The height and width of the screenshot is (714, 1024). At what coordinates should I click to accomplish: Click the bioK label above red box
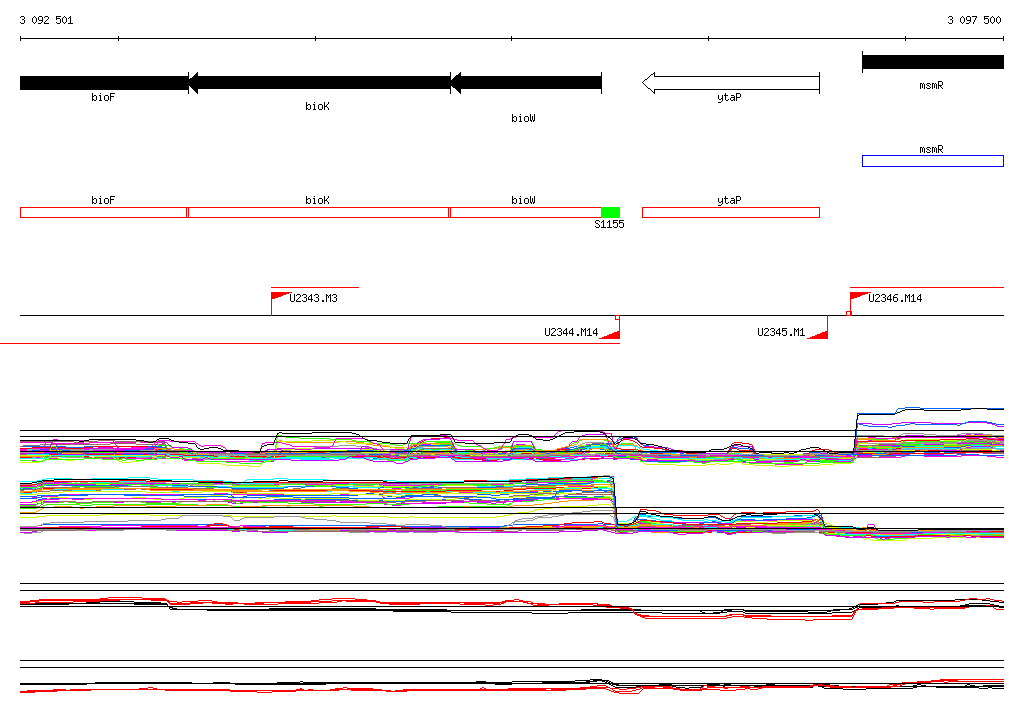pyautogui.click(x=317, y=200)
